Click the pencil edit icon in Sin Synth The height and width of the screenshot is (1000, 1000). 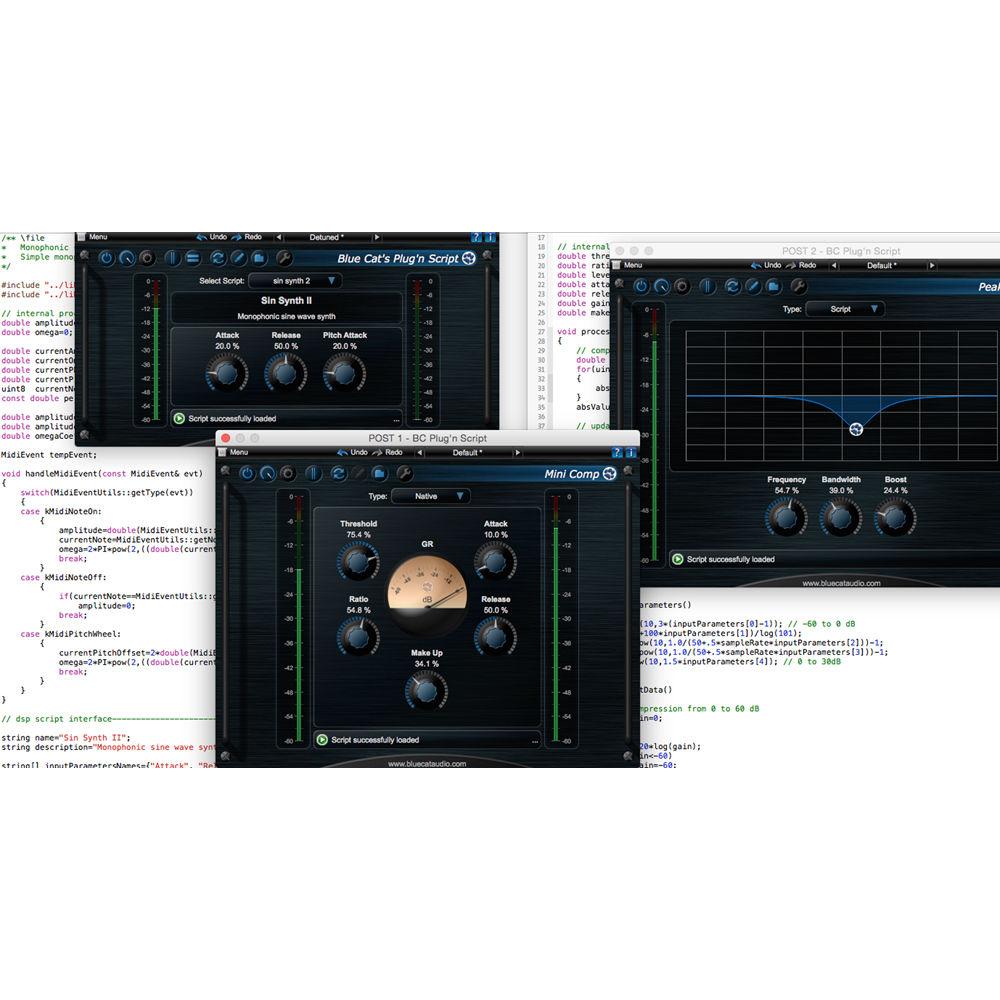click(x=239, y=258)
